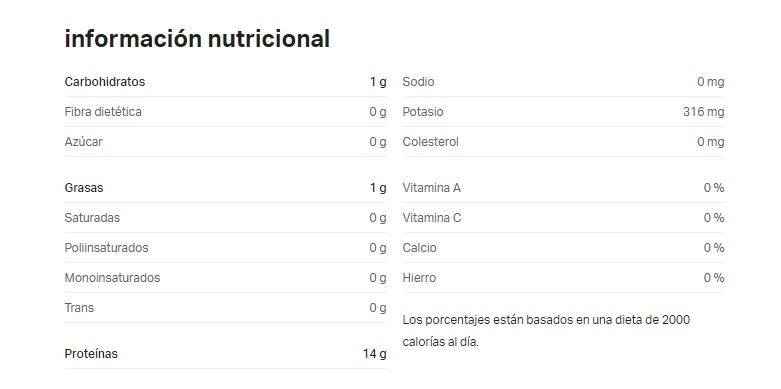Screen dimensions: 781x389
Task: Click the Trans fat label
Action: (x=79, y=307)
